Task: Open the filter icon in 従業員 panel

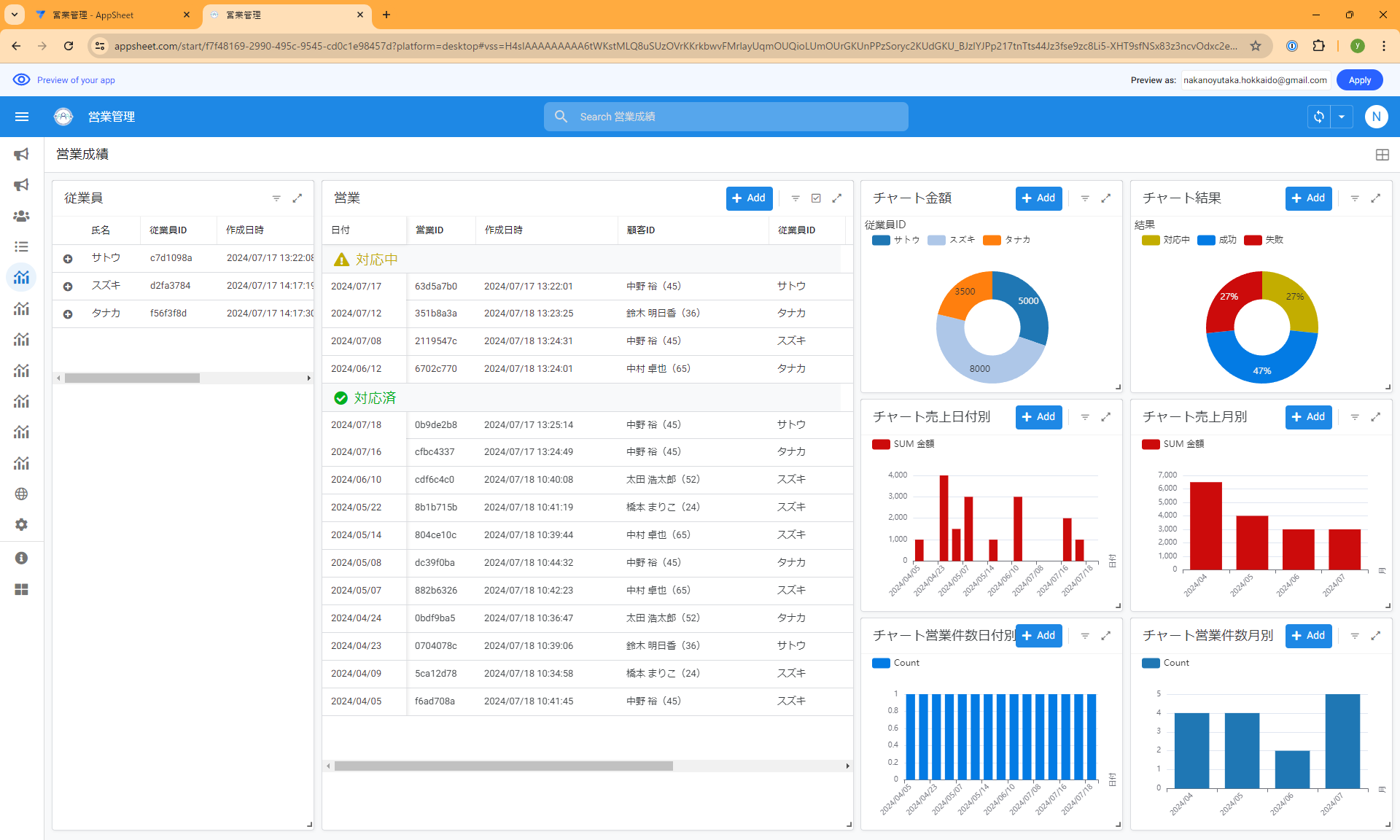Action: (x=276, y=198)
